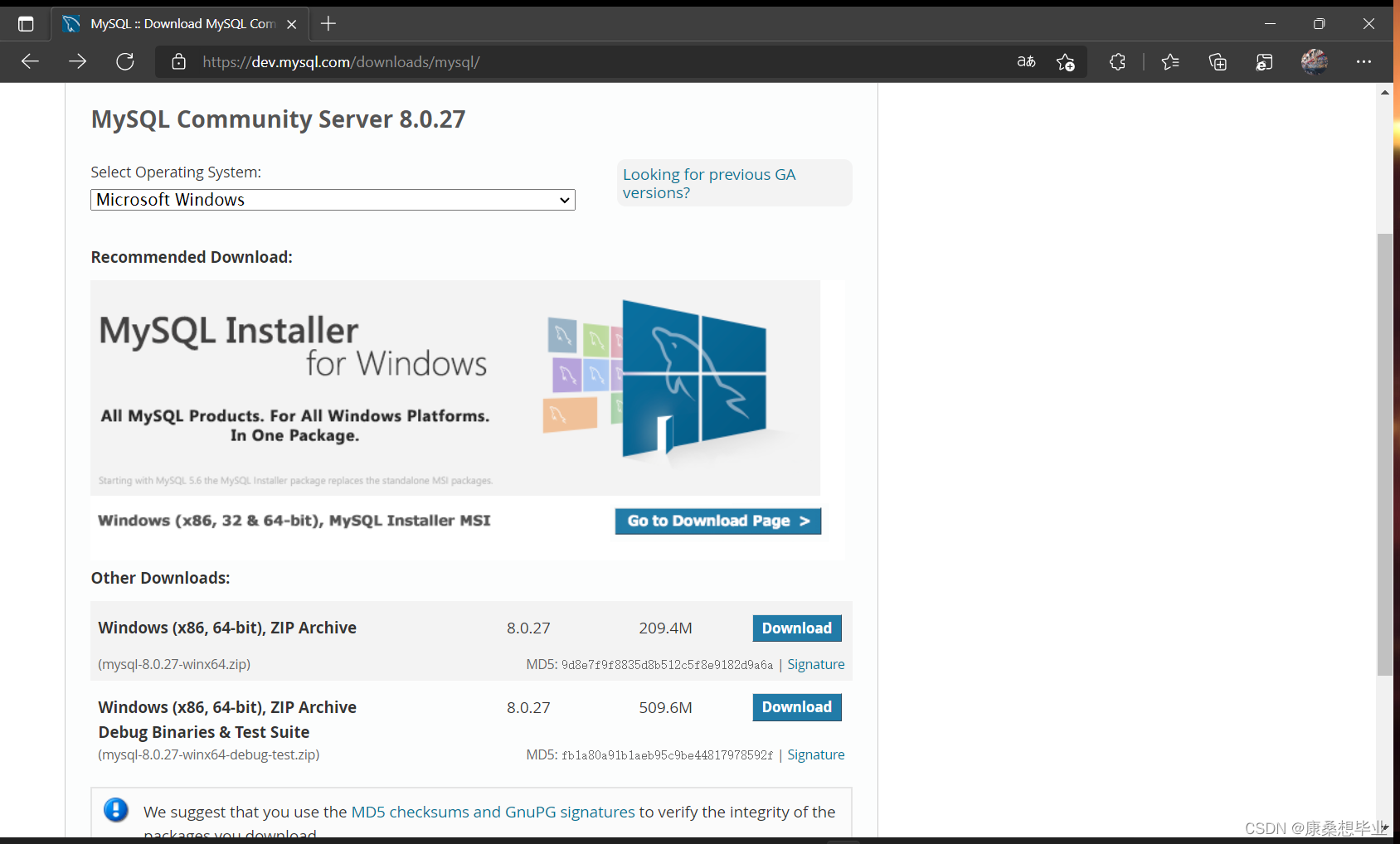Open the tab actions menu icon

pos(26,23)
